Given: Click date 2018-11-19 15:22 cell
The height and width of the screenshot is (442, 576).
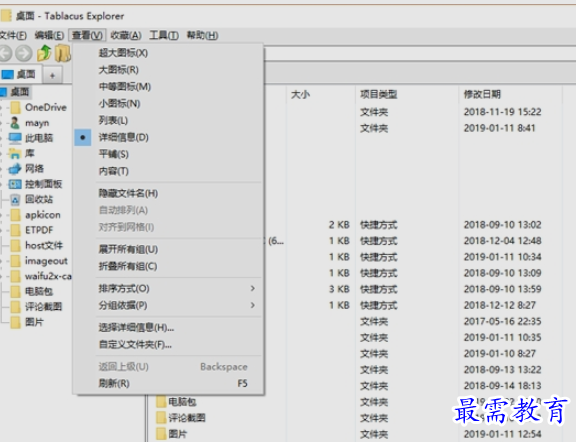Looking at the screenshot, I should 503,112.
